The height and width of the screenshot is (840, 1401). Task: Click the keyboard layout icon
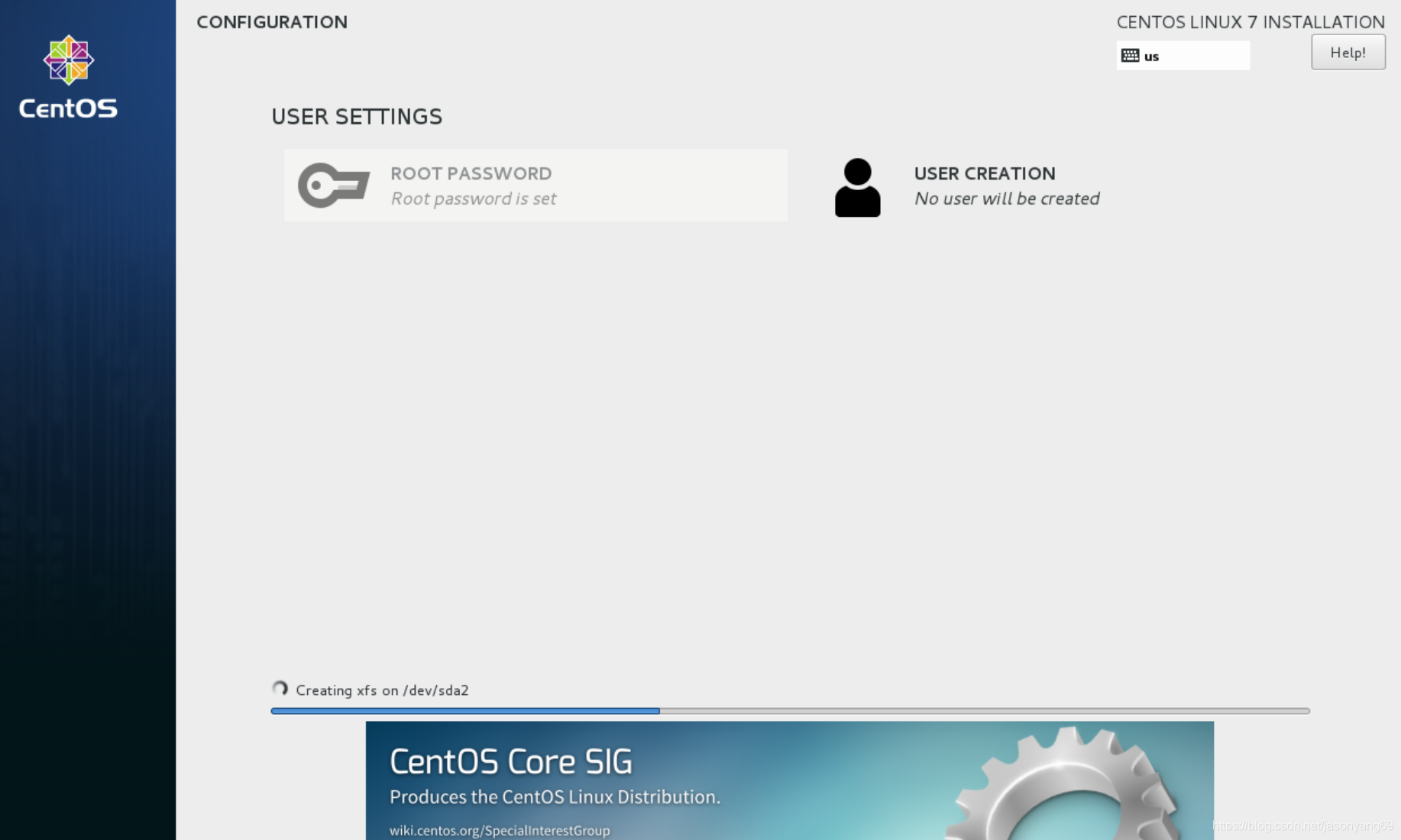pos(1130,56)
